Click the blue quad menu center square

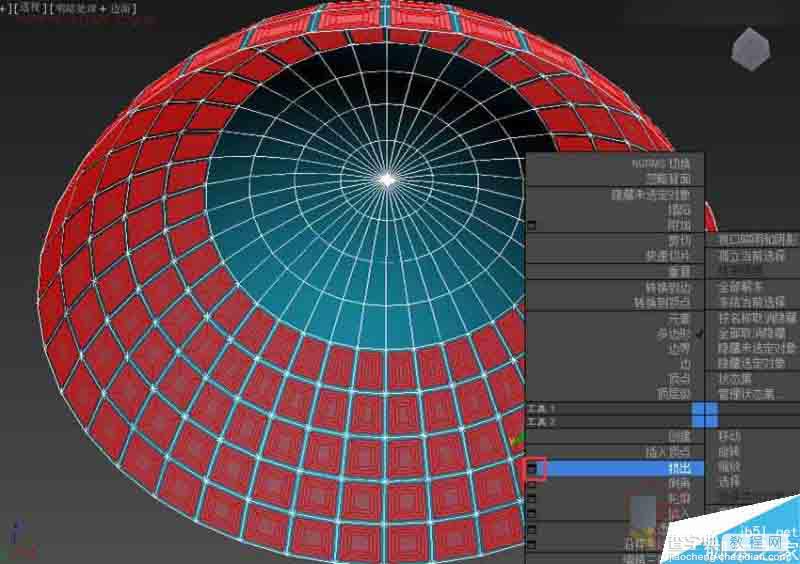tap(705, 415)
